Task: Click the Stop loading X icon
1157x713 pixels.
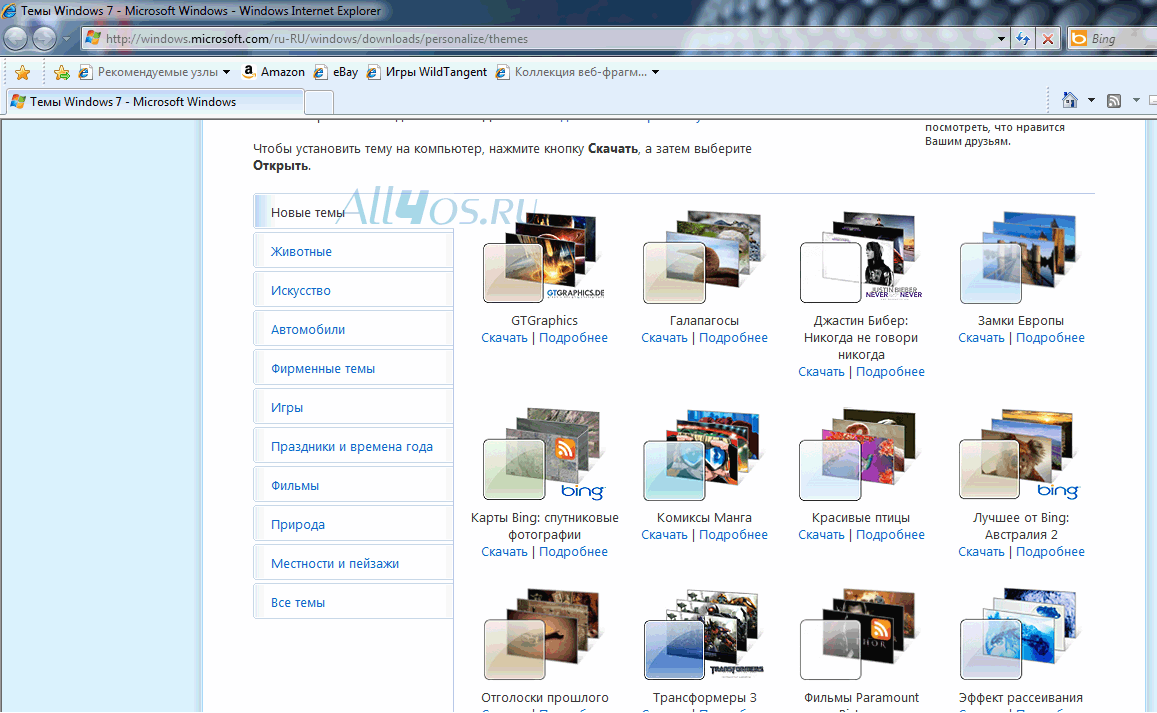Action: click(1048, 38)
